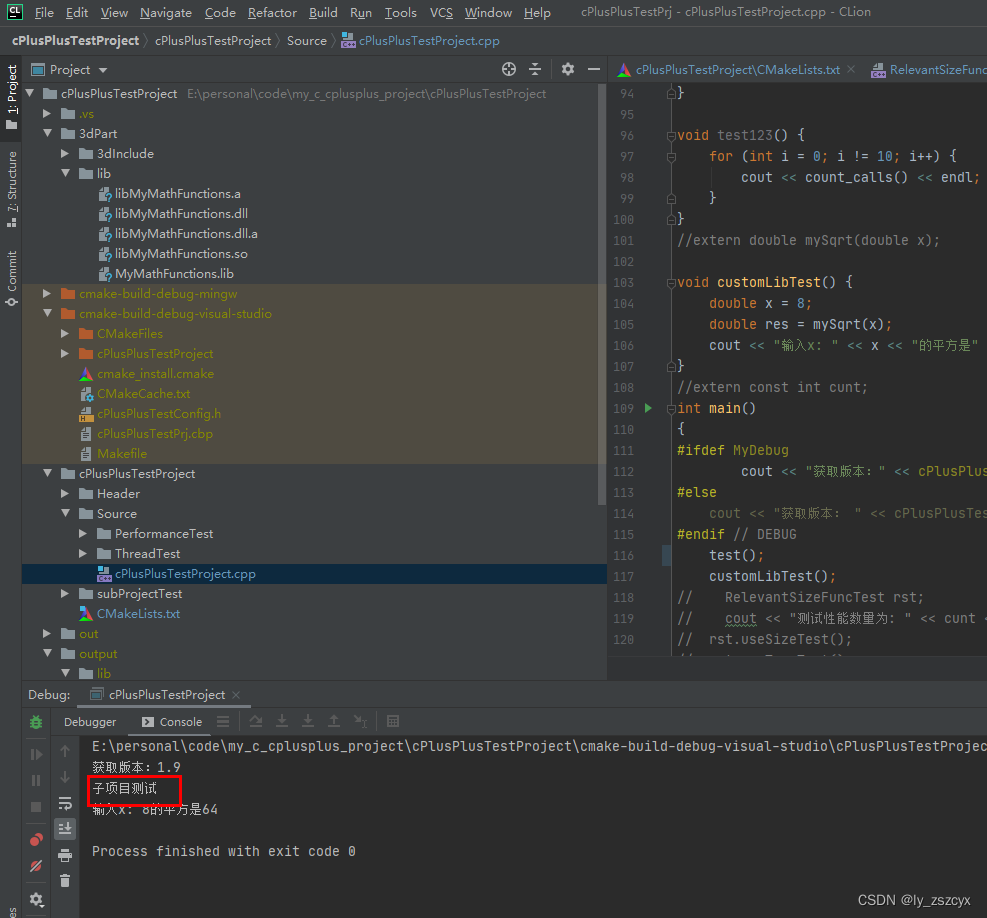The height and width of the screenshot is (918, 987).
Task: Open the debug settings gear menu
Action: click(36, 900)
